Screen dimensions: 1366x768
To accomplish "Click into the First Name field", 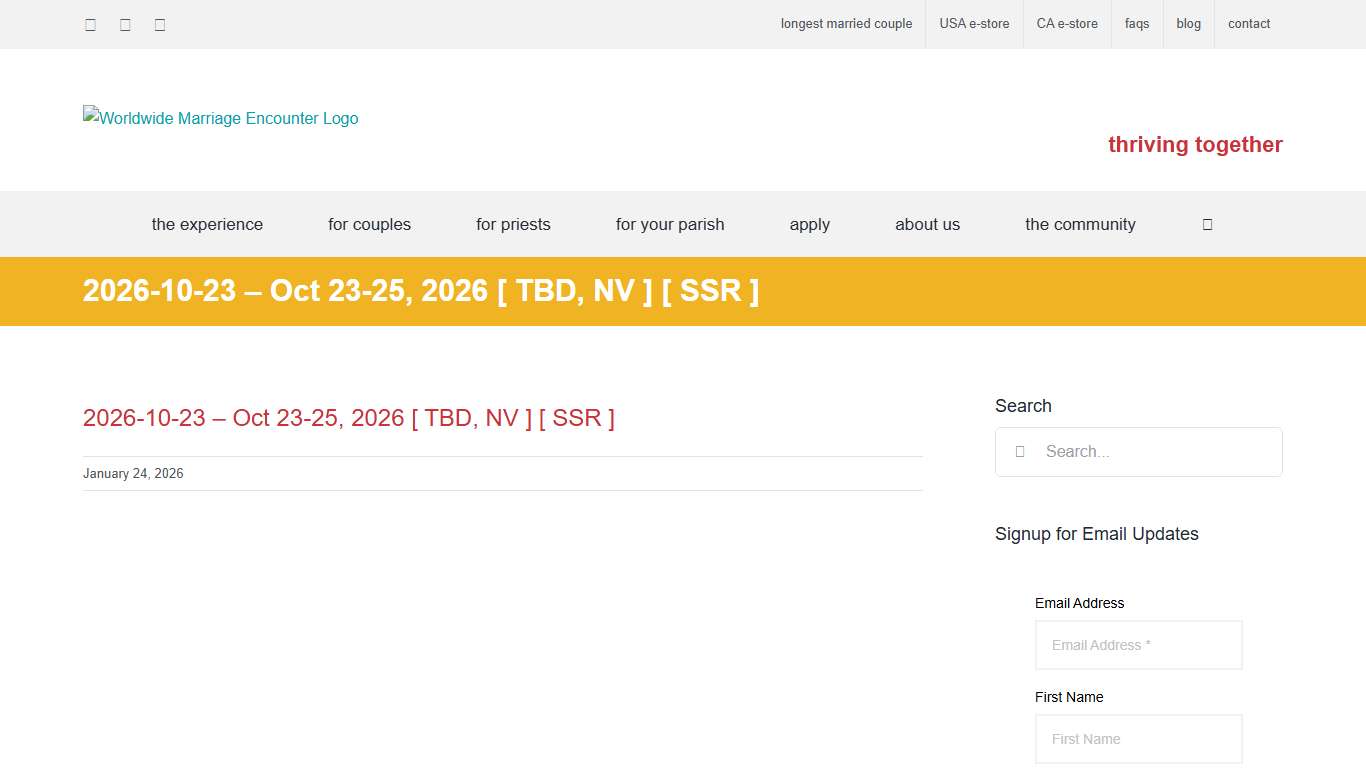I will (1138, 739).
